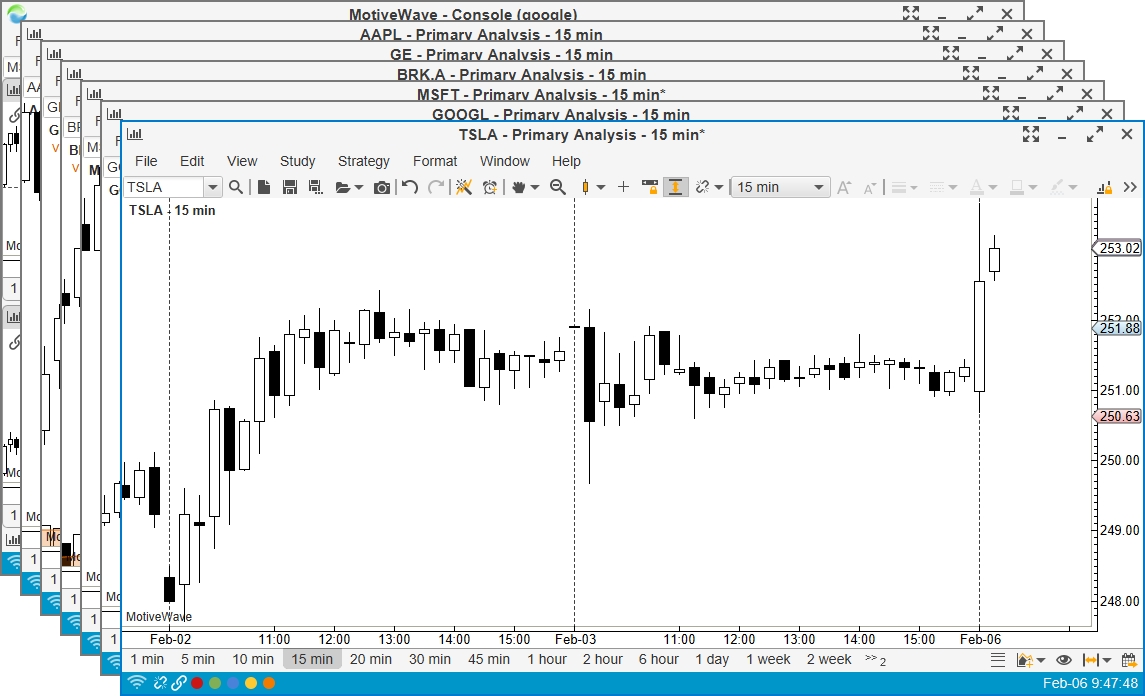Switch bar size to 5 min
1145x696 pixels.
click(198, 659)
